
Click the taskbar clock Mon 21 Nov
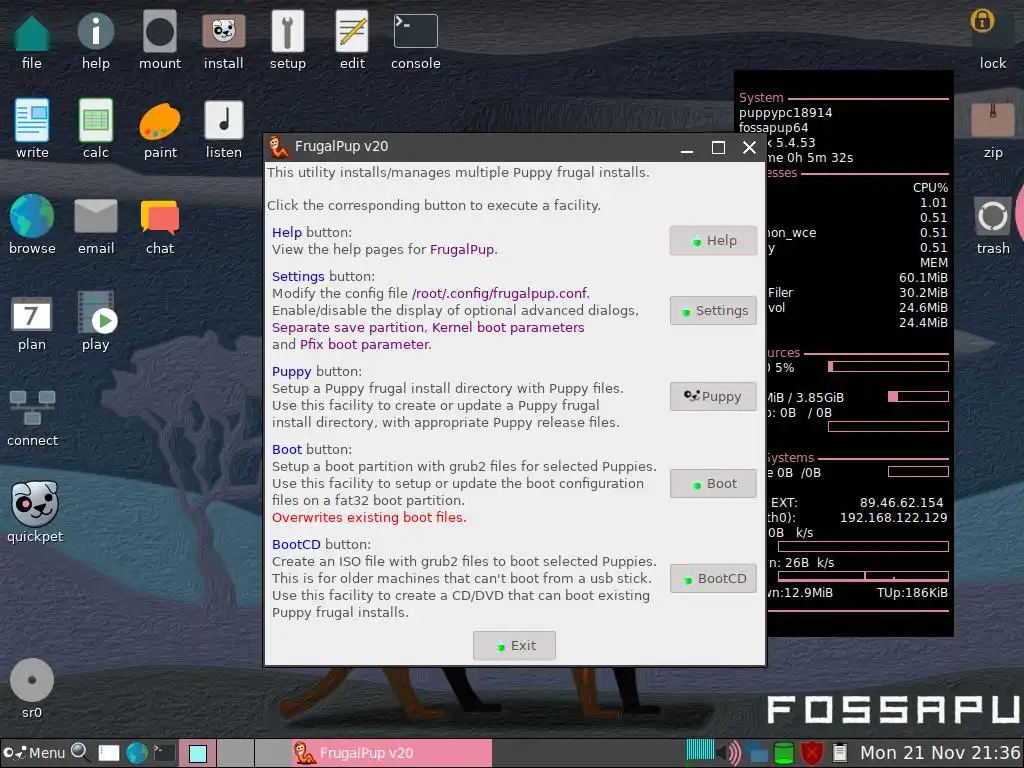click(940, 753)
